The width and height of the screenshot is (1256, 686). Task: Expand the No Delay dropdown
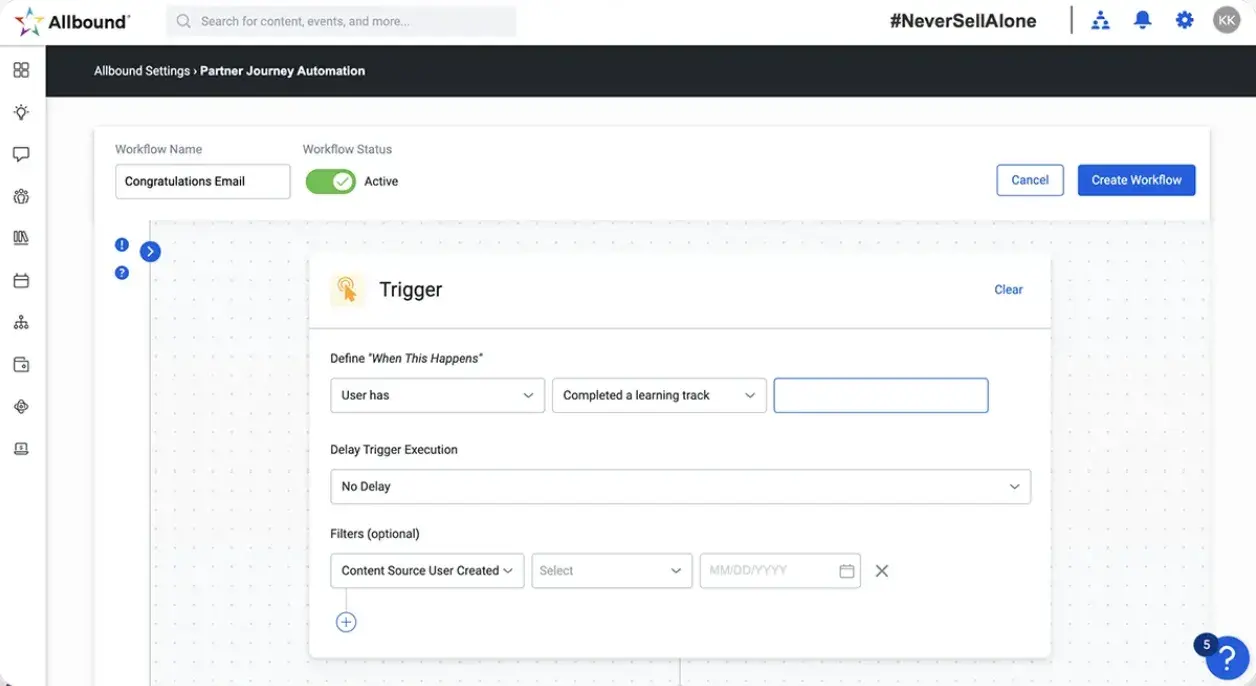coord(679,487)
